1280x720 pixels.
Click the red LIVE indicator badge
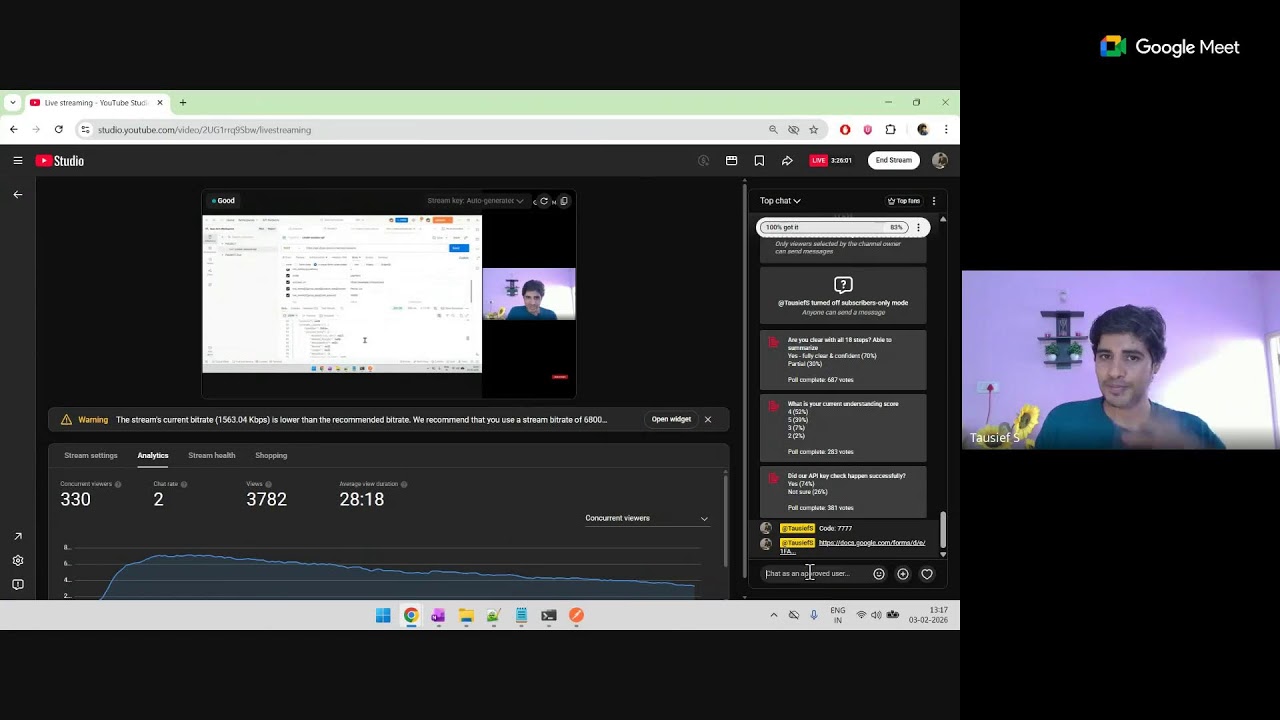click(x=819, y=160)
